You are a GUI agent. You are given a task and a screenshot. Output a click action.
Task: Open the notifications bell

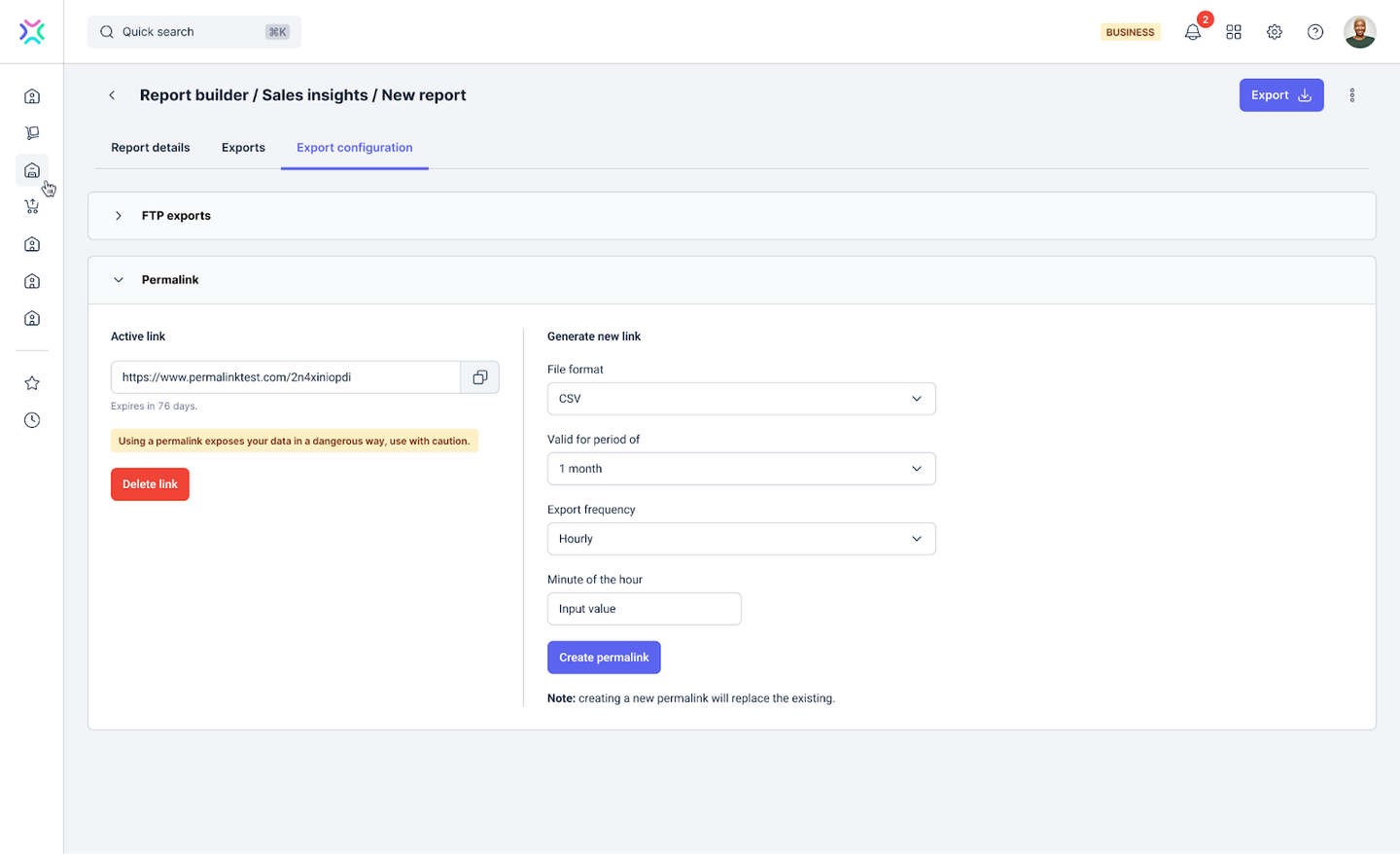(x=1193, y=32)
